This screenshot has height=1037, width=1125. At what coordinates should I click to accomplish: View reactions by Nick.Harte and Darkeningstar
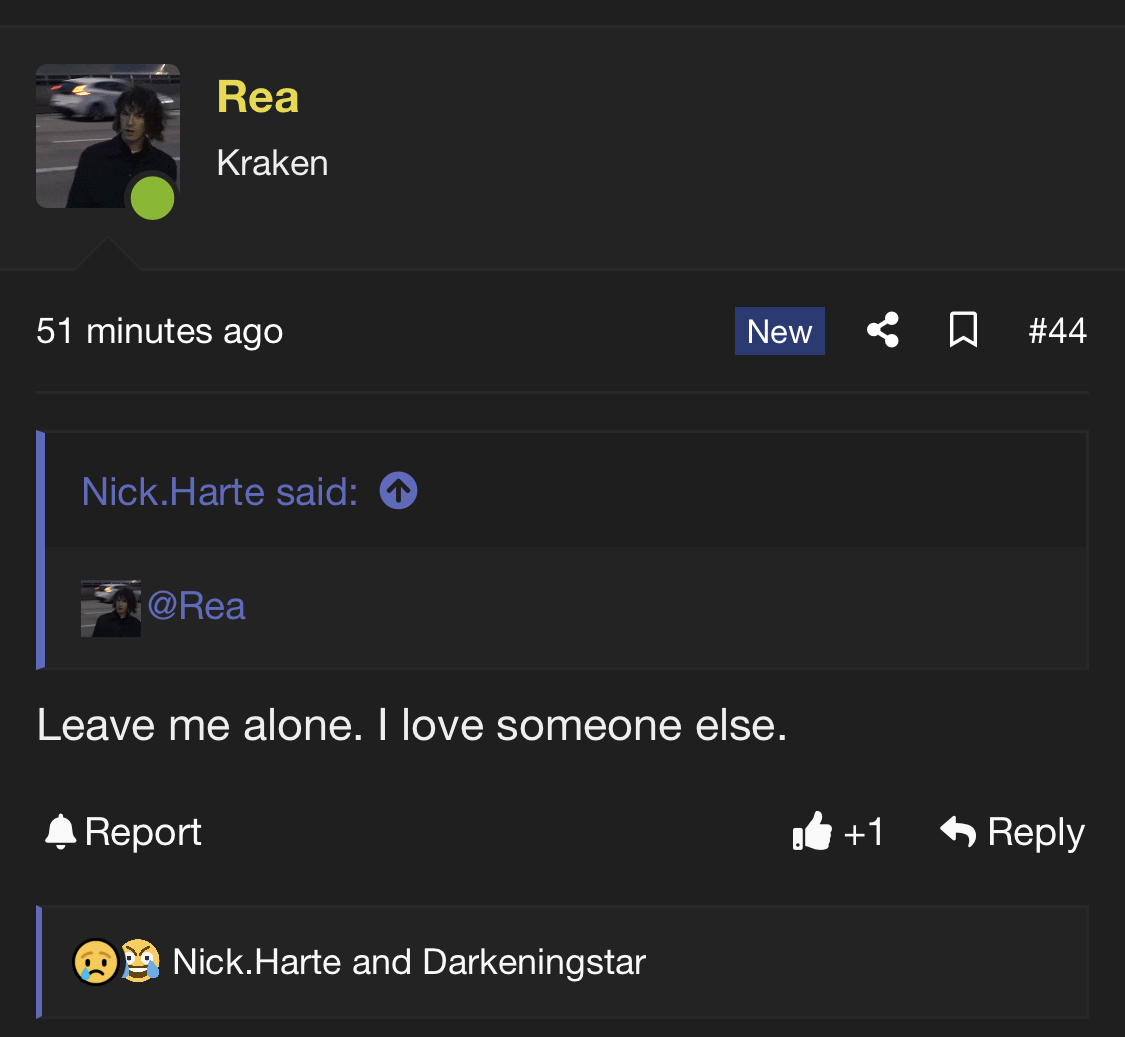[409, 962]
